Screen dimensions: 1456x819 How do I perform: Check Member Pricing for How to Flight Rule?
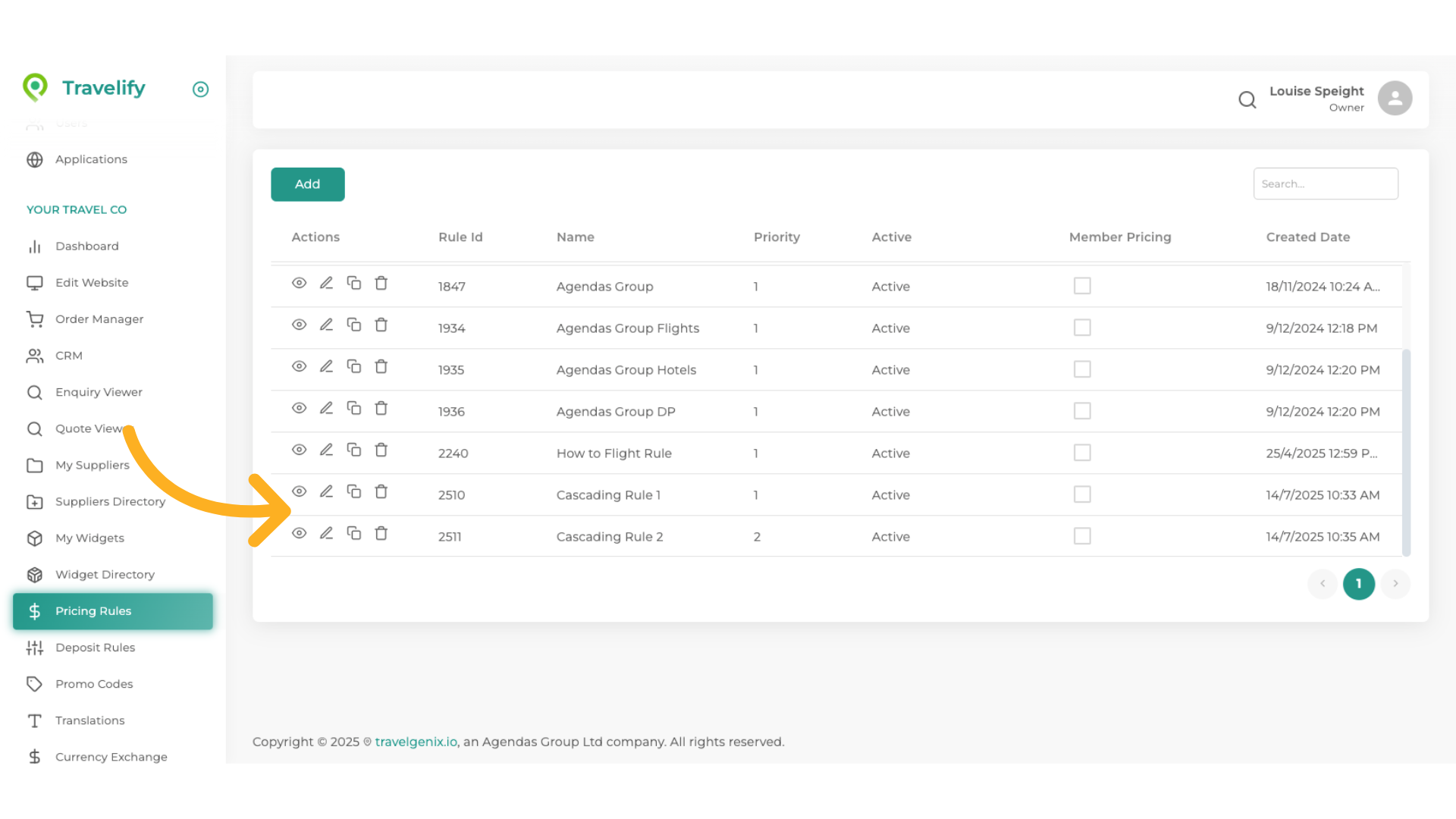pos(1082,452)
